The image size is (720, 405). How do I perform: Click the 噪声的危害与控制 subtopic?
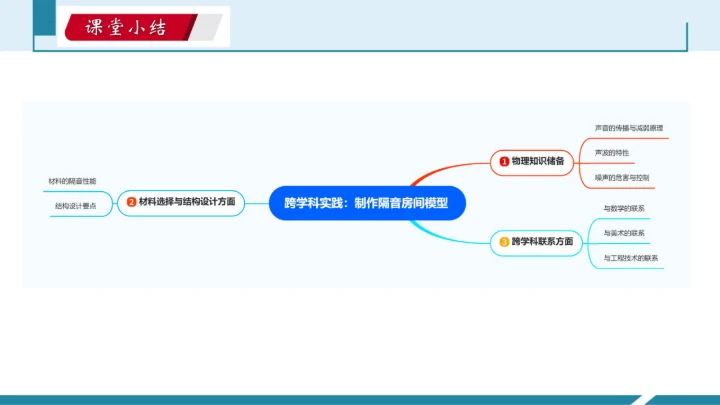pos(621,177)
